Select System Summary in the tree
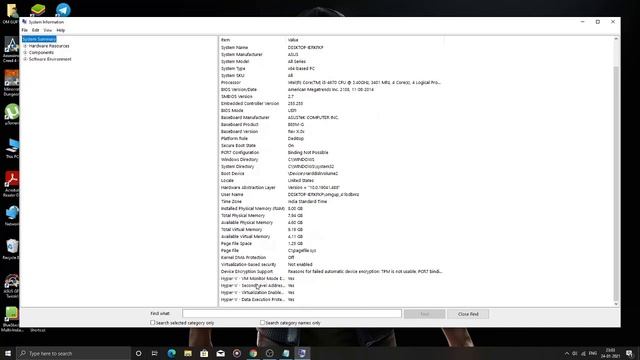The height and width of the screenshot is (360, 640). coord(39,39)
